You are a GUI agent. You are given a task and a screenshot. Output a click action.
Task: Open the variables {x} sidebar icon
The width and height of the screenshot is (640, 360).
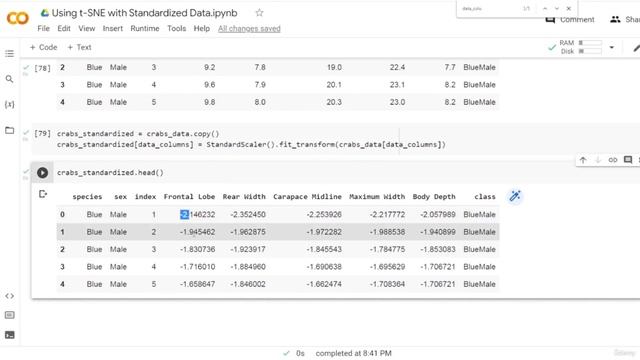click(x=9, y=104)
